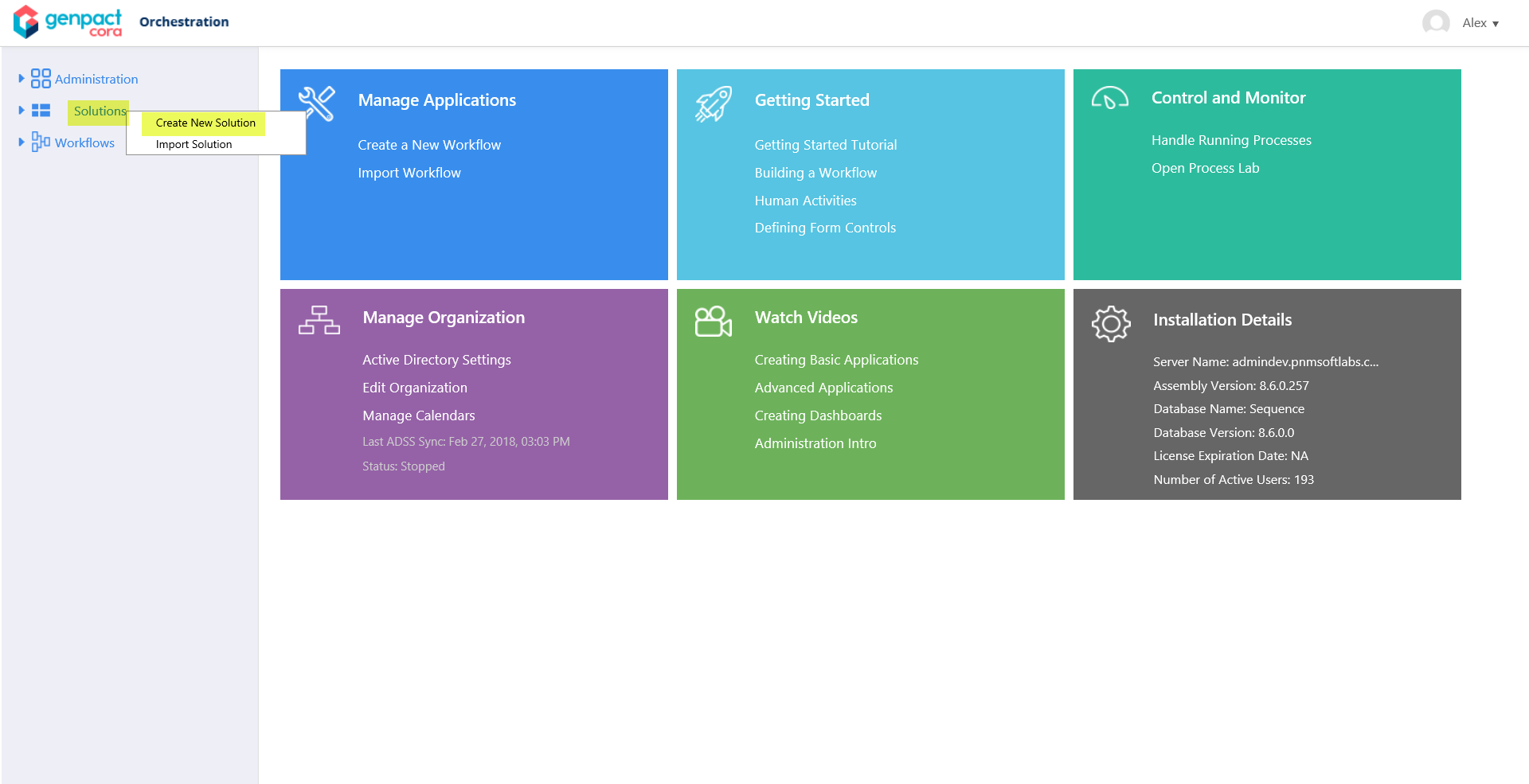Image resolution: width=1529 pixels, height=784 pixels.
Task: Expand the Administration tree node
Action: click(22, 78)
